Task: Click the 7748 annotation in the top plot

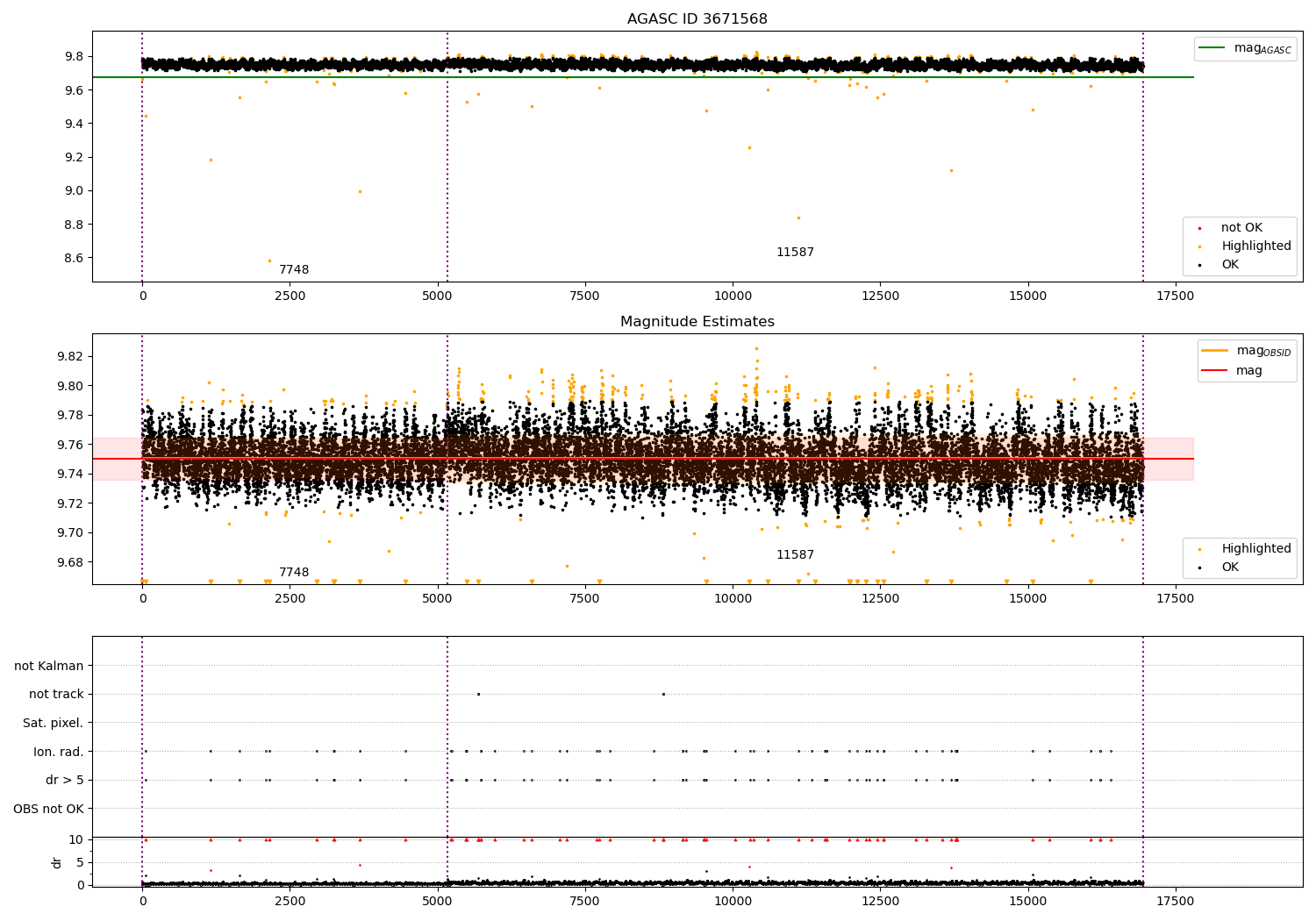Action: pos(294,270)
